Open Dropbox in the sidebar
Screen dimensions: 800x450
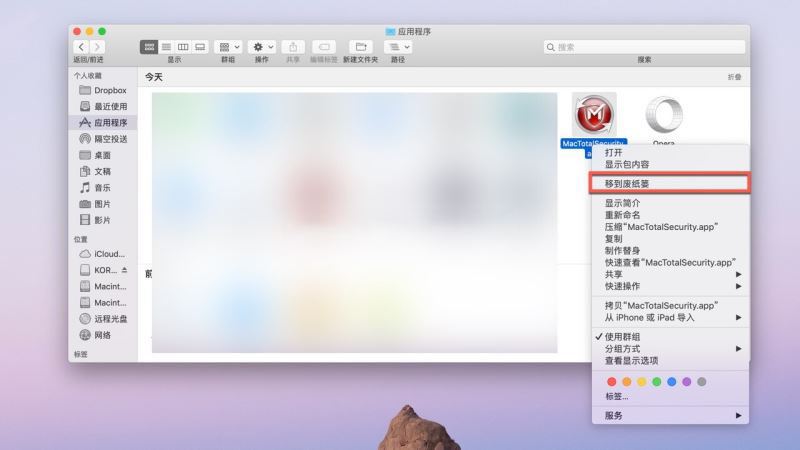point(103,90)
